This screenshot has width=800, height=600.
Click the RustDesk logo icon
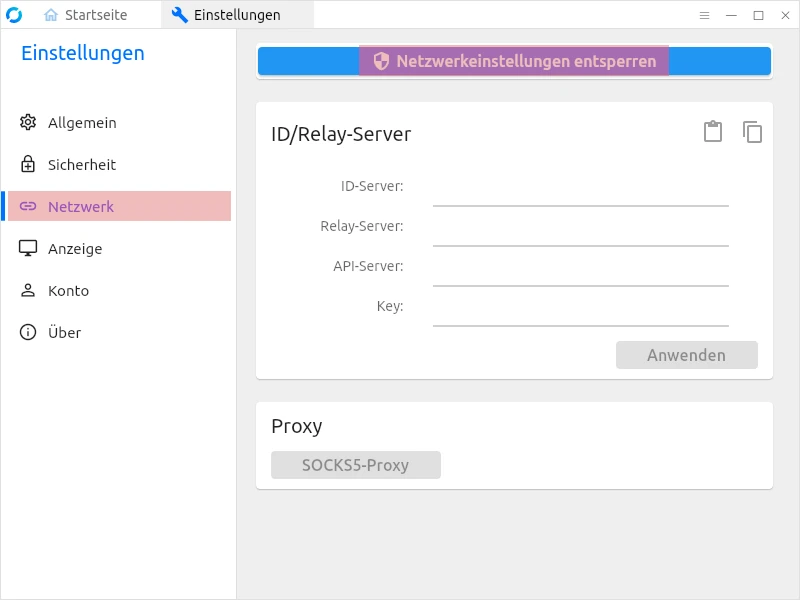tap(14, 14)
